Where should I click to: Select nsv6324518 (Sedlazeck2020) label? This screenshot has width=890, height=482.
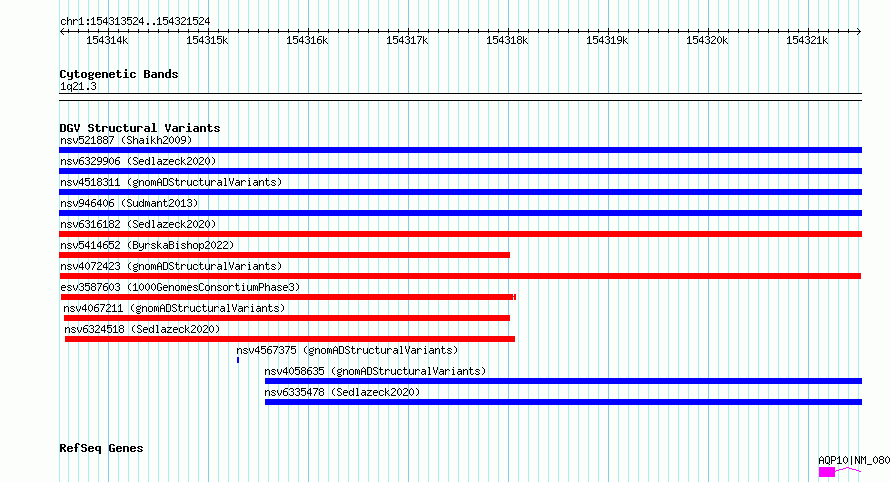tap(142, 329)
